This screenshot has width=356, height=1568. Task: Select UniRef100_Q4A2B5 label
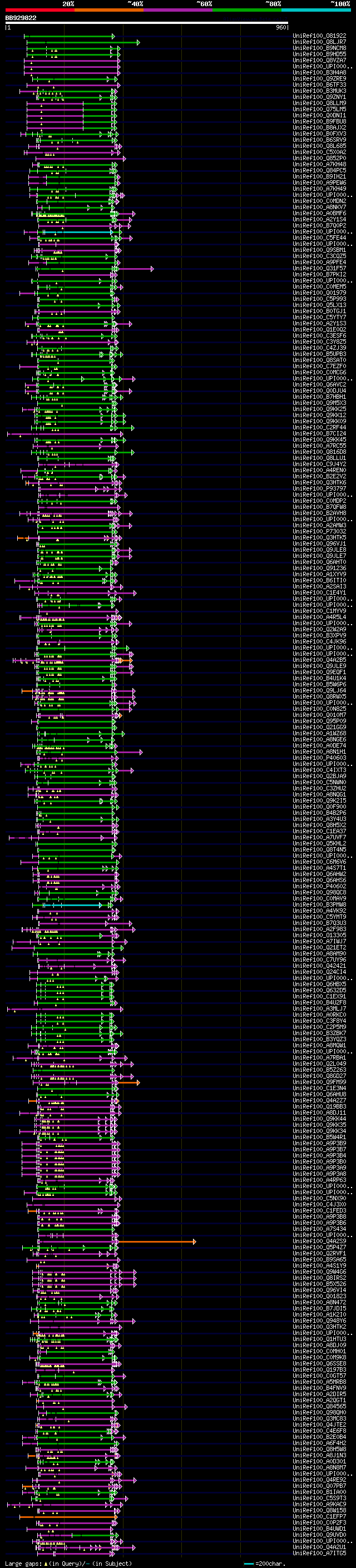[319, 660]
